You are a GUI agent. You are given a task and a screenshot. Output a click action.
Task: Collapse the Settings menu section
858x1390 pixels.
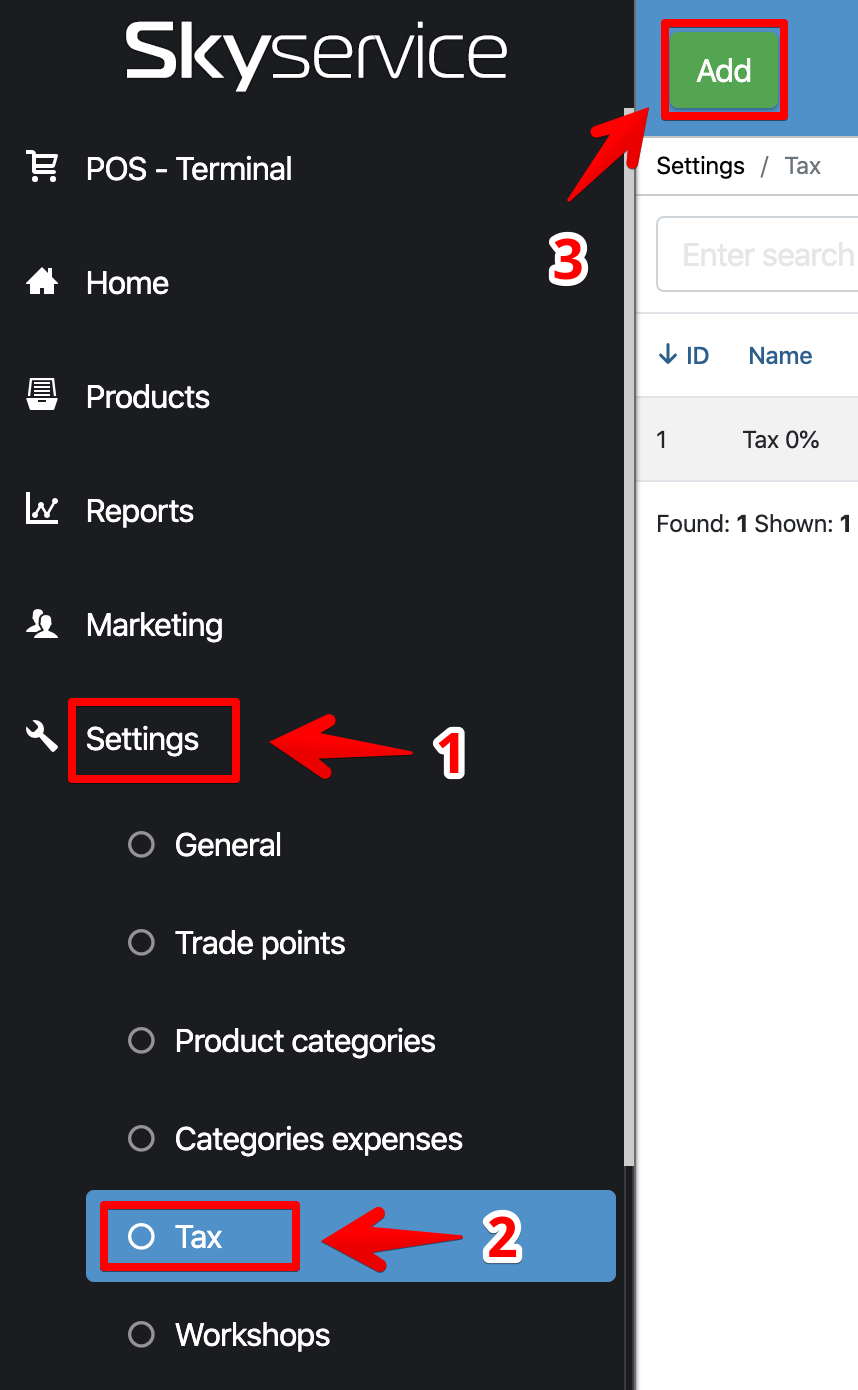pyautogui.click(x=143, y=740)
